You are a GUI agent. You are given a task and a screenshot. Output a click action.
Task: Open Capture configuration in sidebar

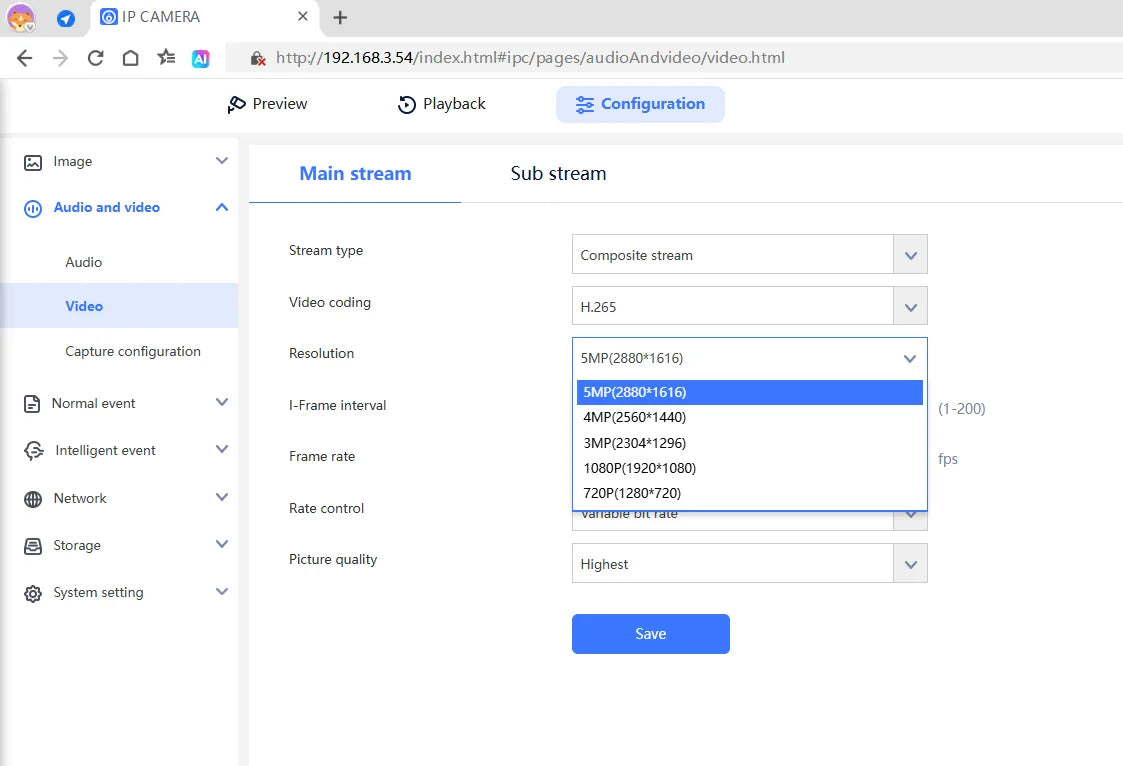tap(133, 351)
